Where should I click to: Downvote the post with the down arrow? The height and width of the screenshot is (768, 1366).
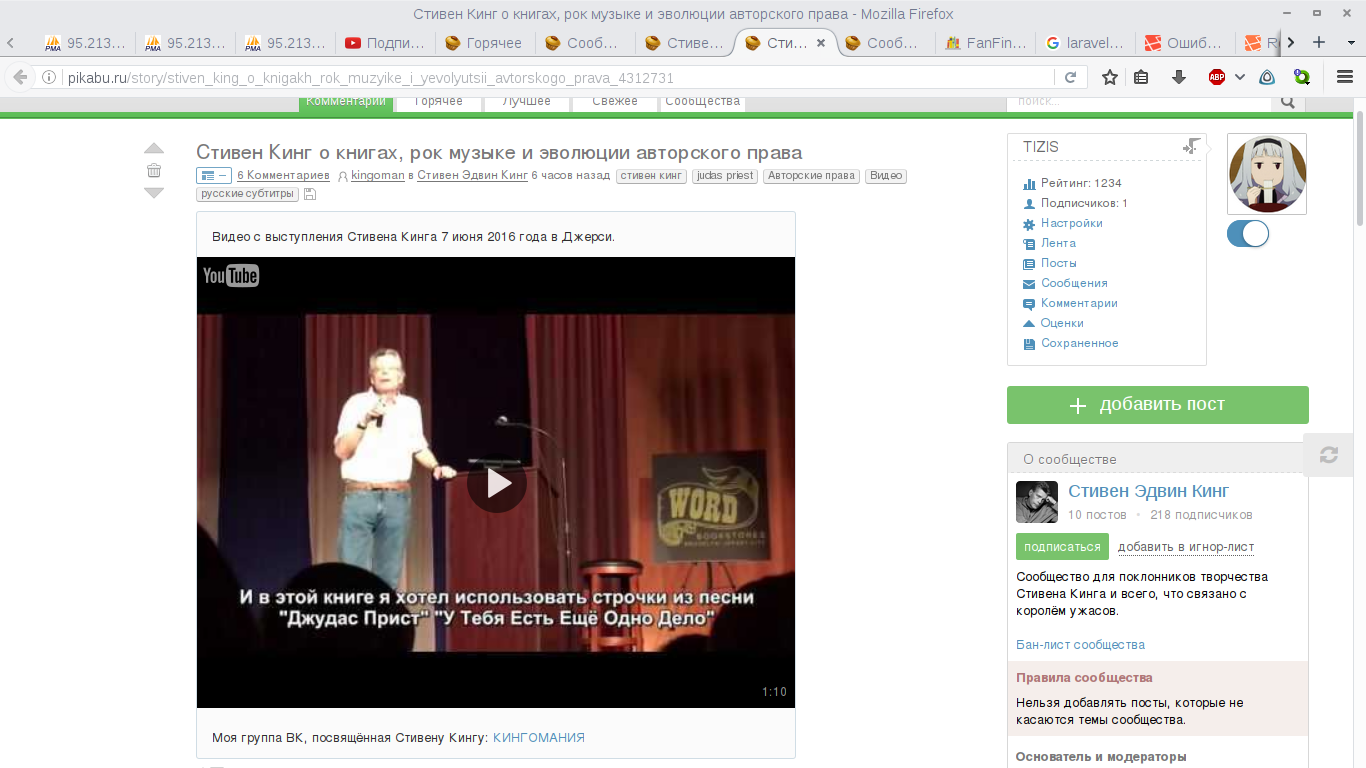point(153,192)
